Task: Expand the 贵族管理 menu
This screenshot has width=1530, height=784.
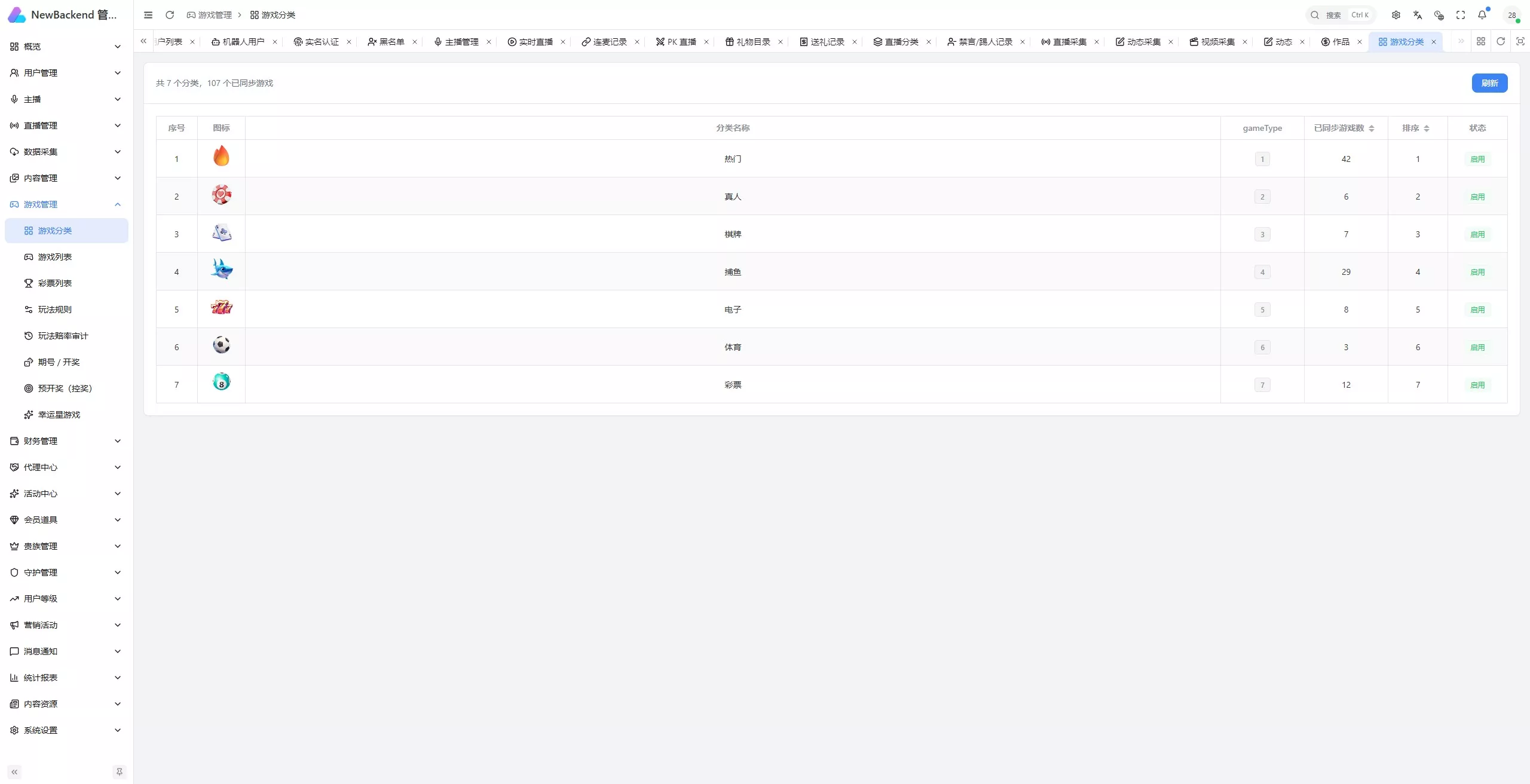Action: pos(66,546)
